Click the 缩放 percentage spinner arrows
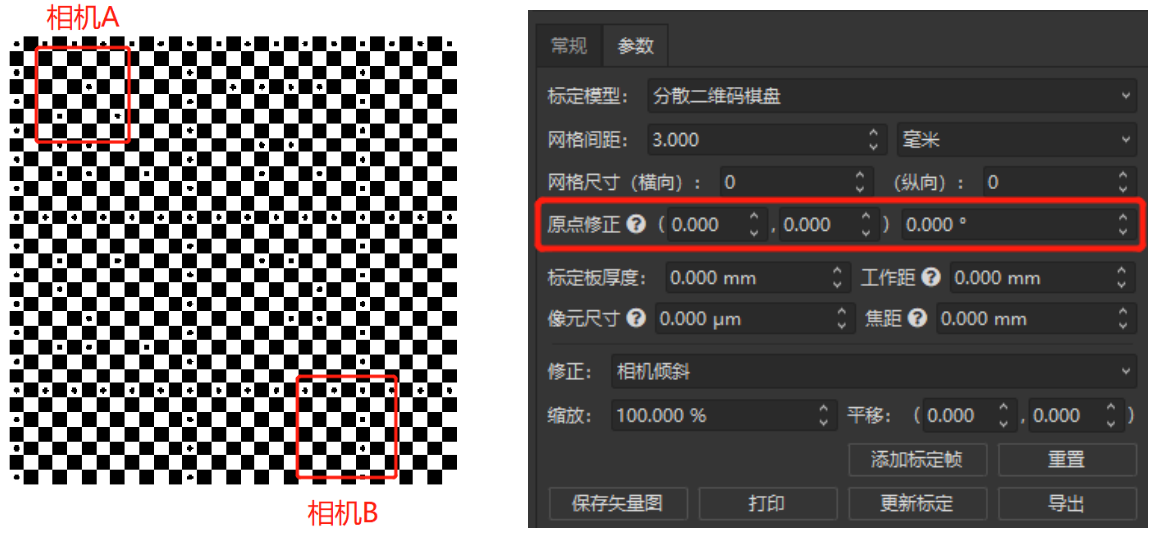 pyautogui.click(x=824, y=415)
